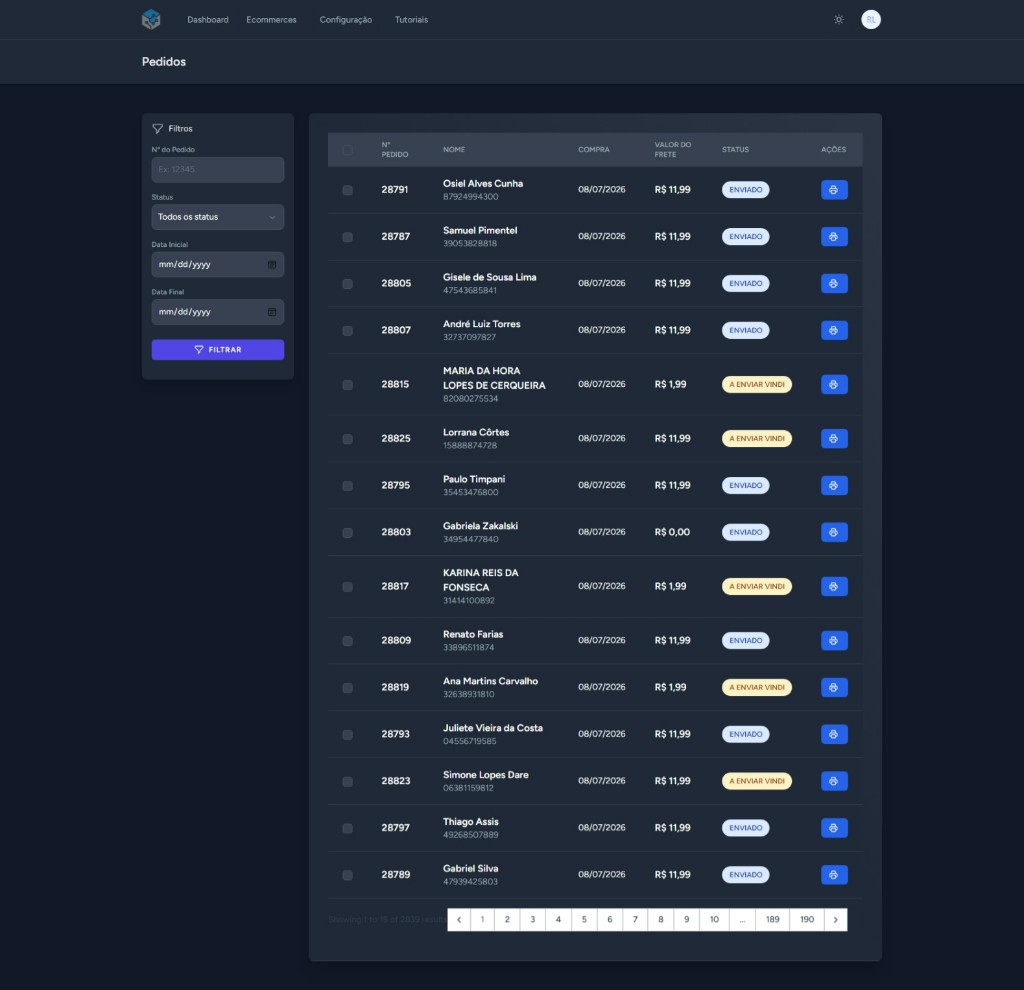Viewport: 1024px width, 990px height.
Task: Open the RL user avatar menu
Action: pos(871,20)
